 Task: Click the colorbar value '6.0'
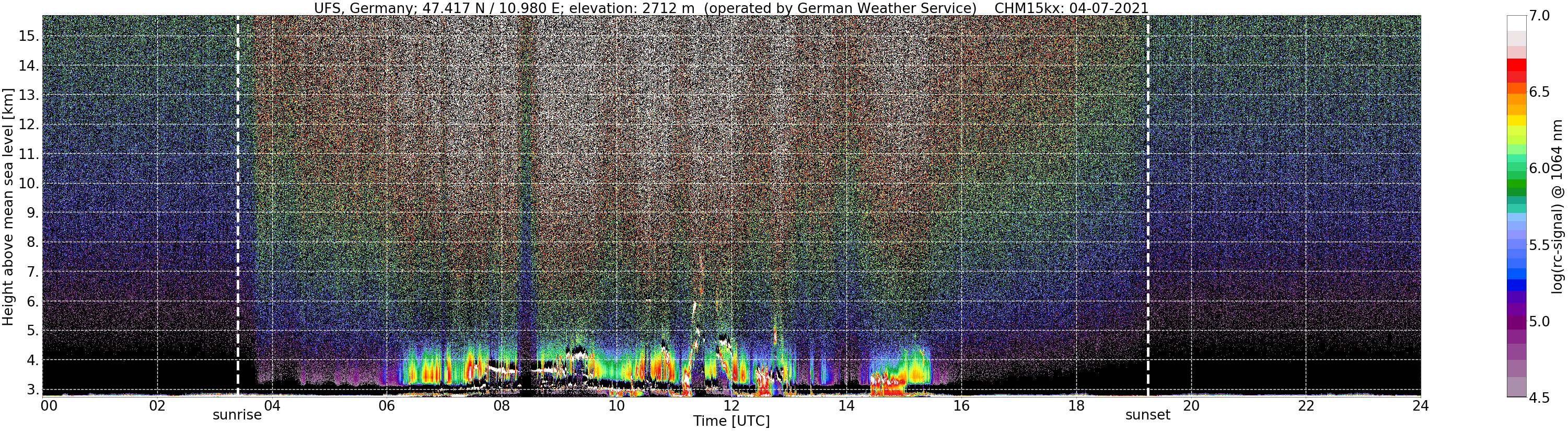tap(1540, 168)
